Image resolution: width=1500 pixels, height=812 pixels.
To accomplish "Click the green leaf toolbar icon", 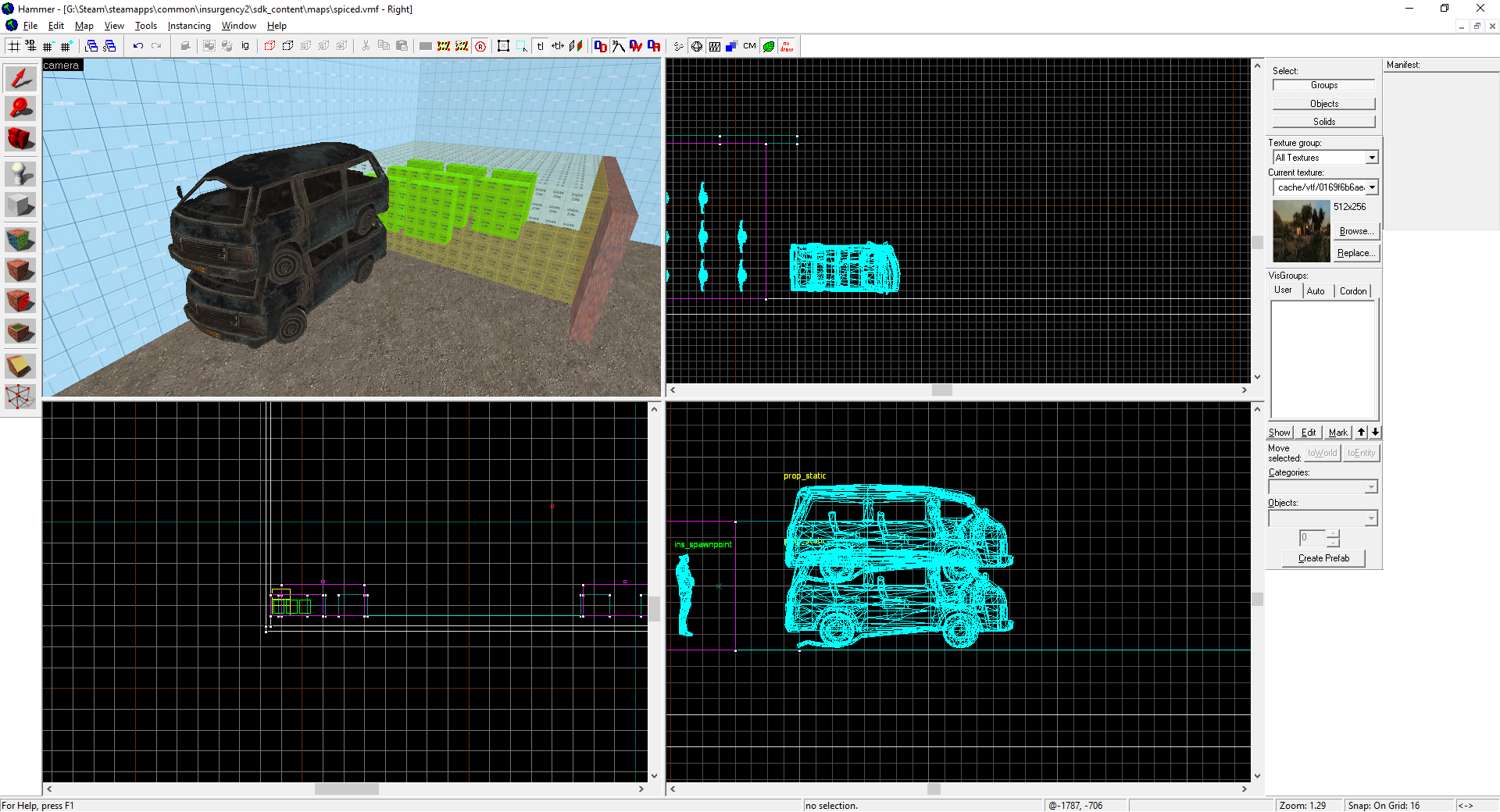I will [769, 46].
